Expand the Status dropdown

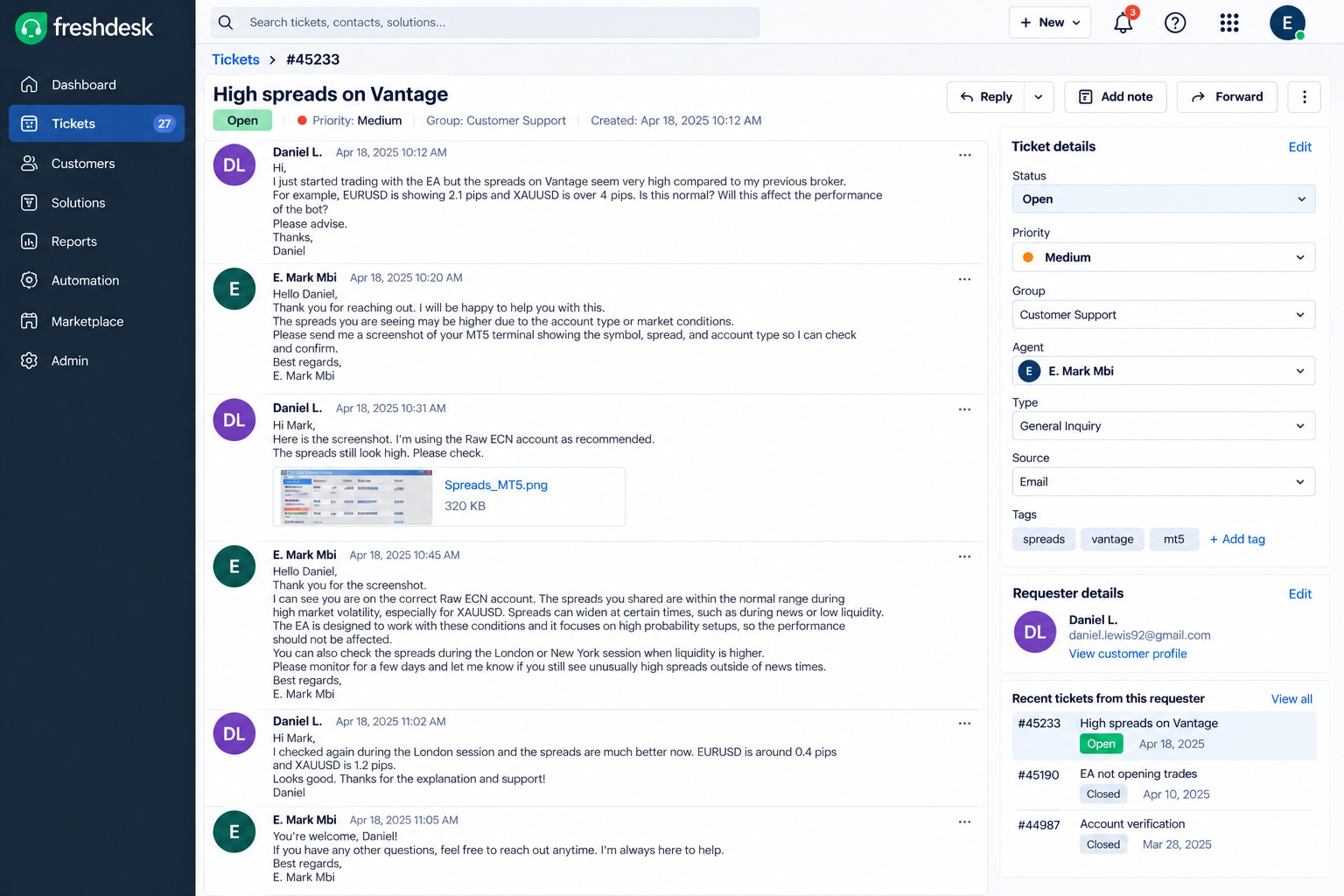(x=1164, y=199)
